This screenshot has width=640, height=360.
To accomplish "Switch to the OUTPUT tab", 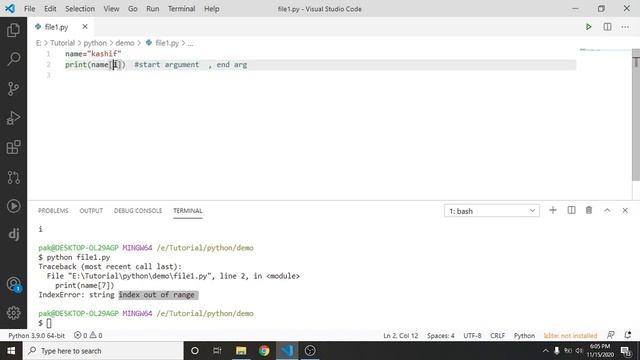I will tap(91, 211).
